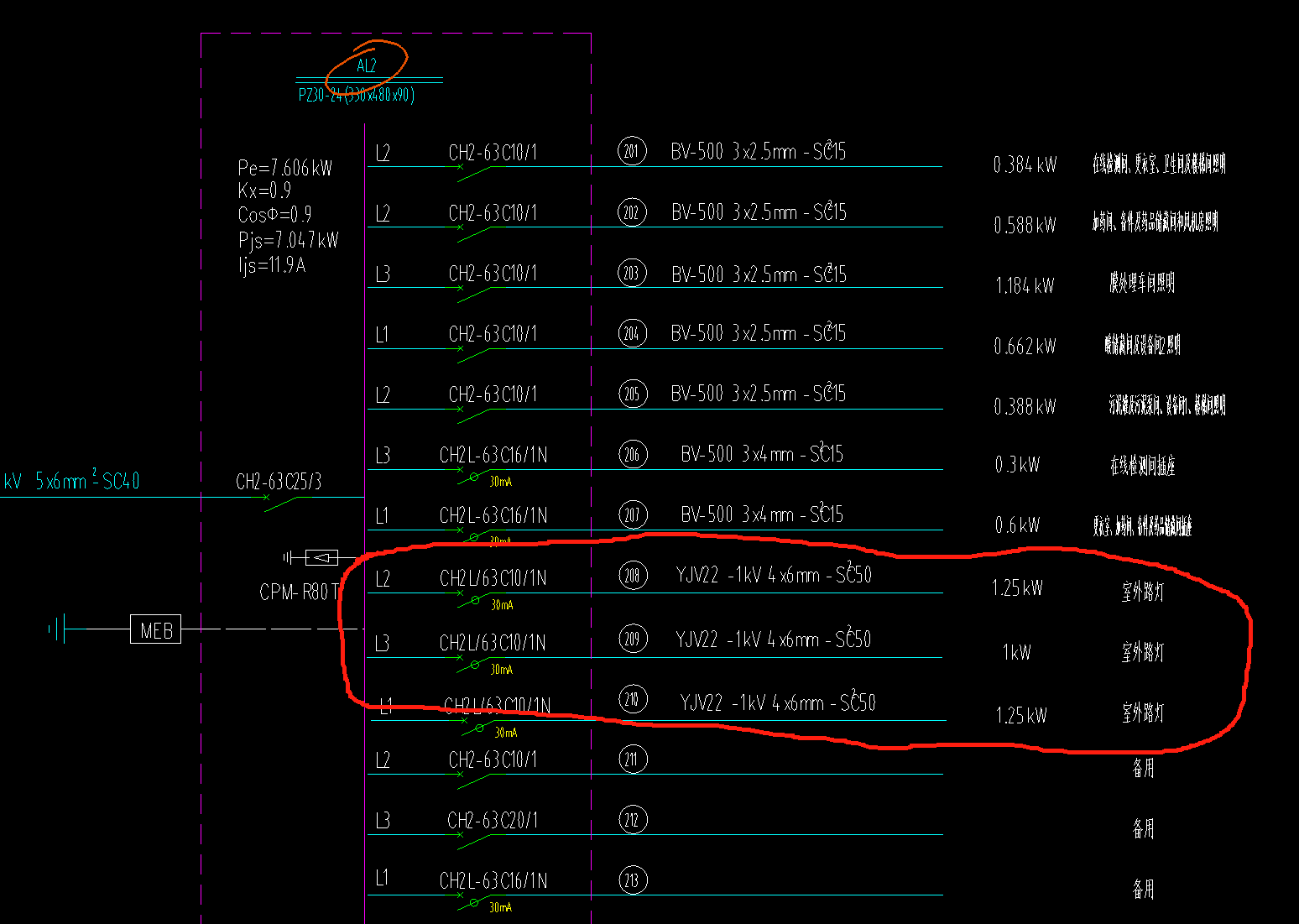Click the circuit number 209 circle
1299x924 pixels.
(x=633, y=639)
